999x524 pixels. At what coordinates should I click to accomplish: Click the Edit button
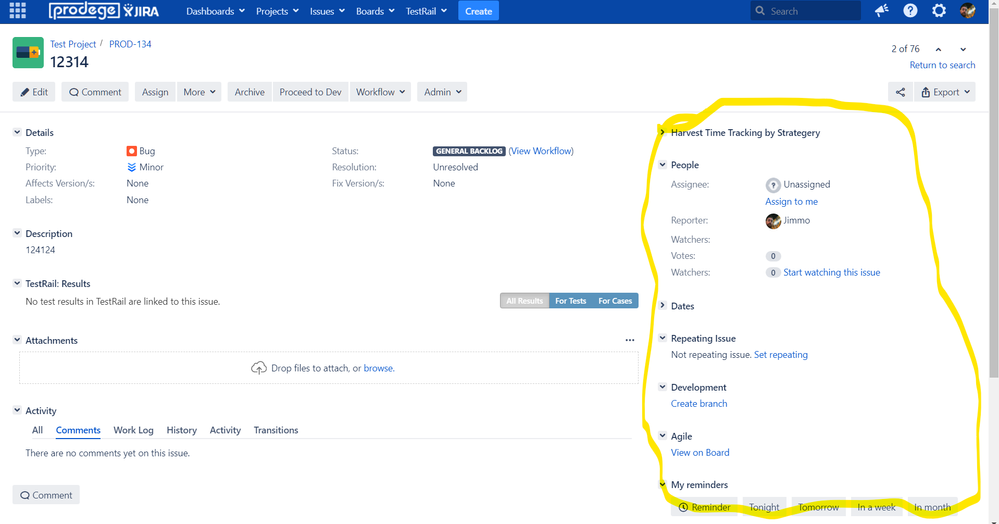pyautogui.click(x=34, y=92)
